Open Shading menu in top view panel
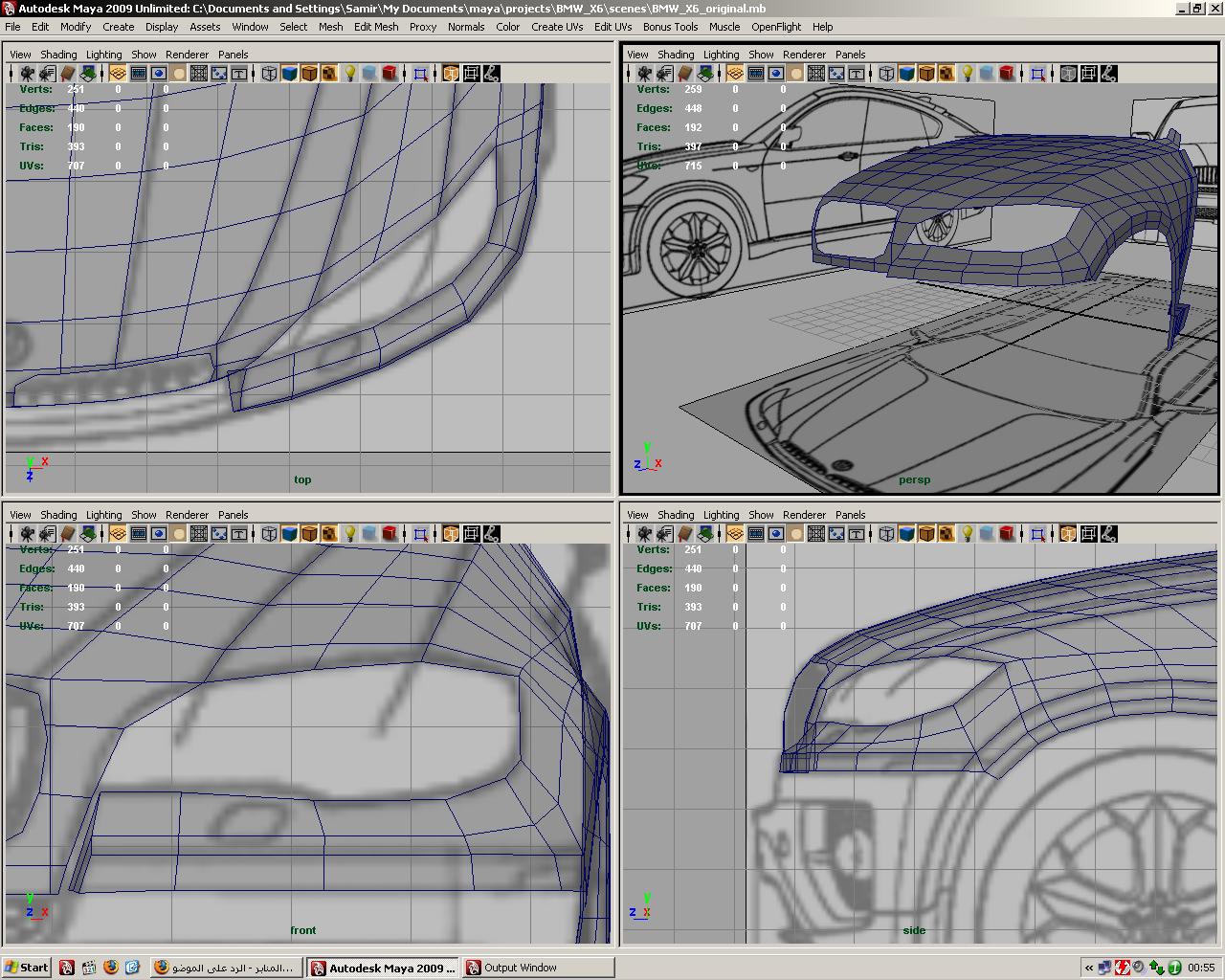This screenshot has height=980, width=1225. (58, 55)
